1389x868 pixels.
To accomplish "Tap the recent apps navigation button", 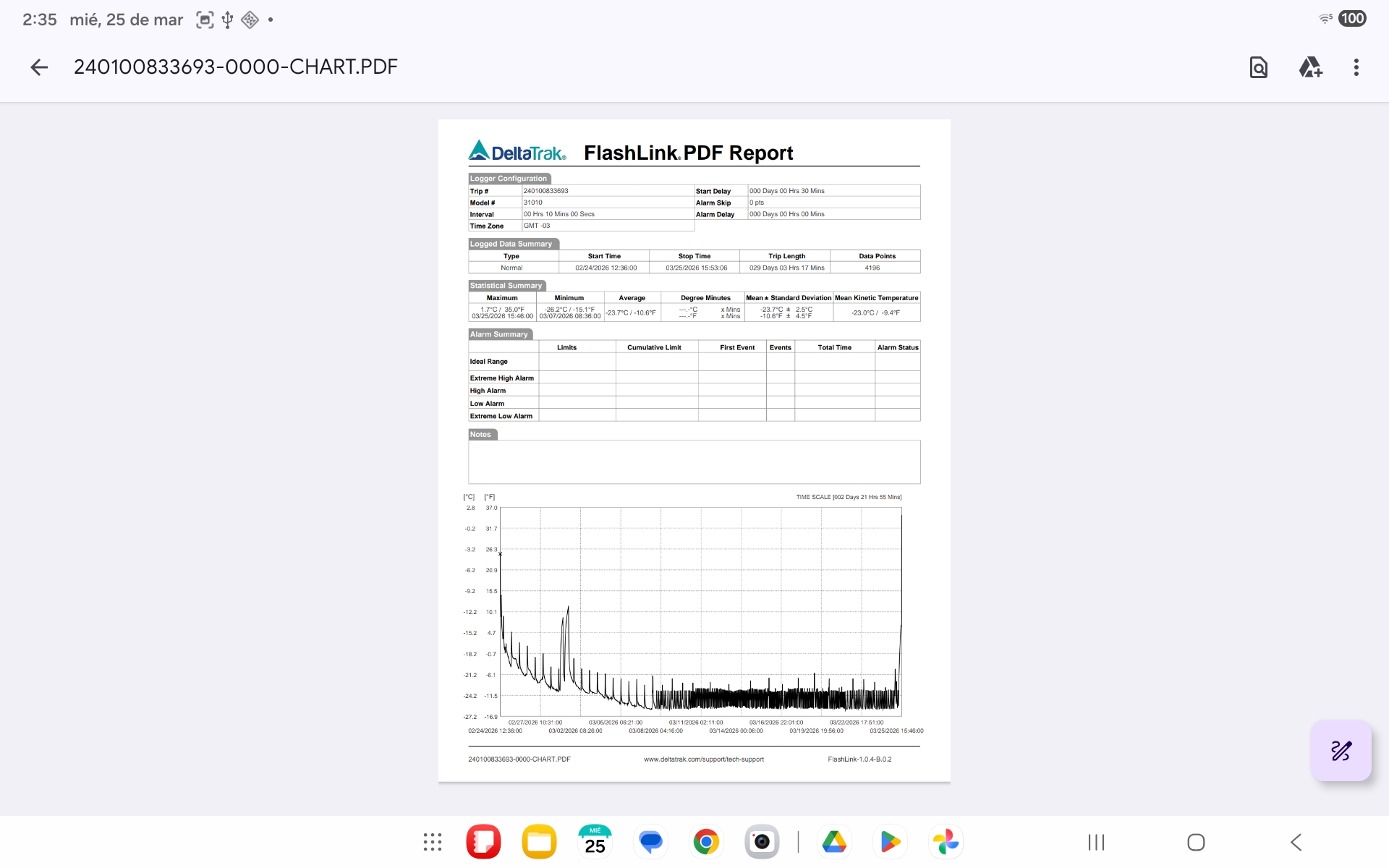I will [1096, 842].
